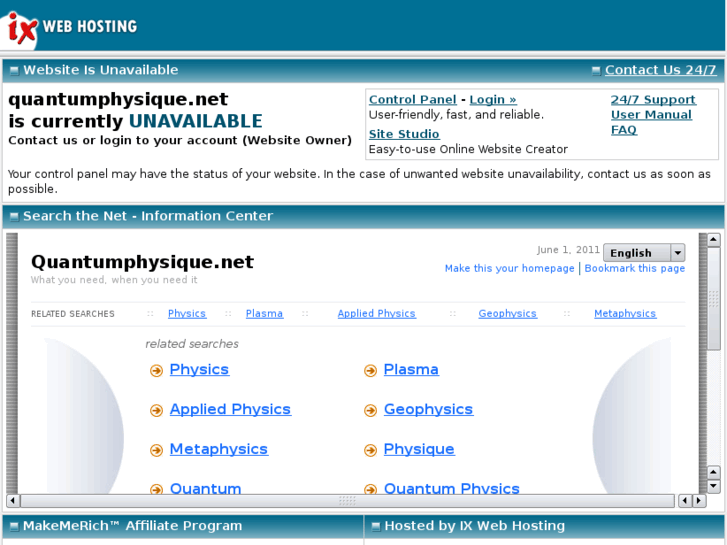Open the User Manual link
The image size is (727, 545).
click(x=651, y=115)
